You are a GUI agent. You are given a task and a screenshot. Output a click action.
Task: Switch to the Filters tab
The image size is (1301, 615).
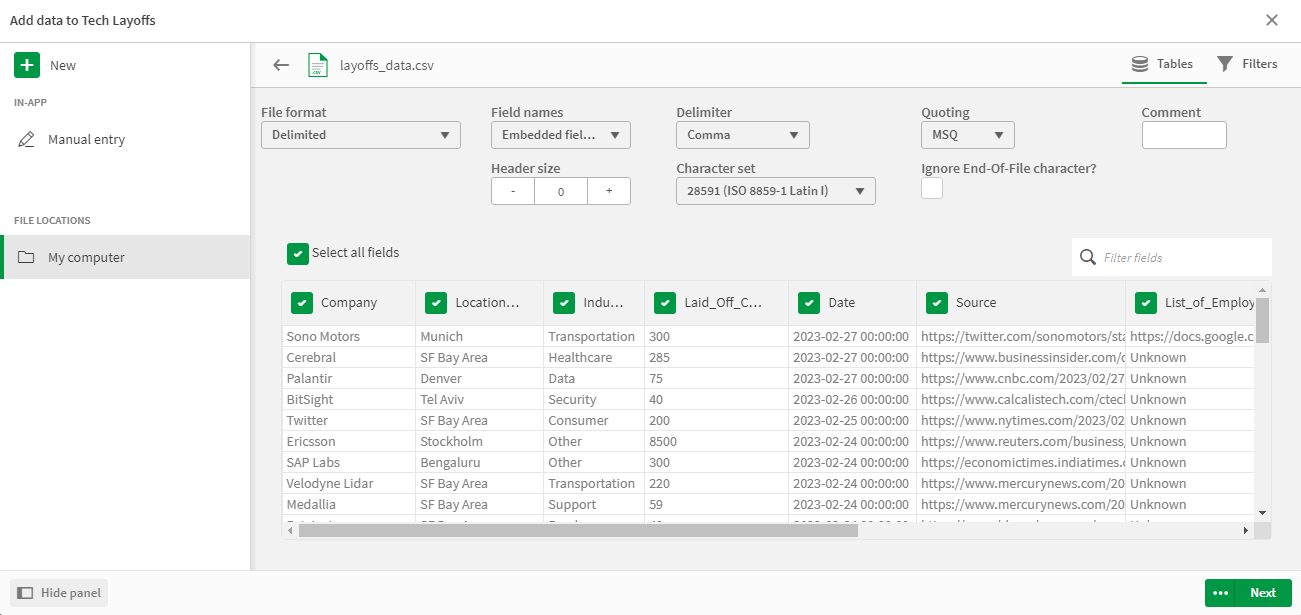click(x=1247, y=63)
